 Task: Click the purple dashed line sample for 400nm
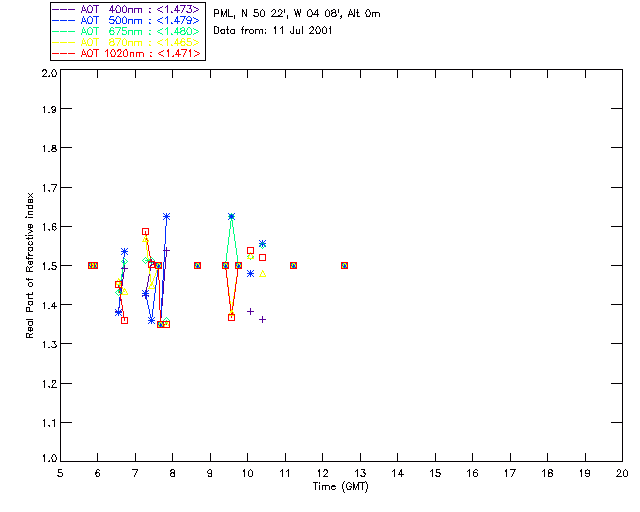[x=64, y=9]
